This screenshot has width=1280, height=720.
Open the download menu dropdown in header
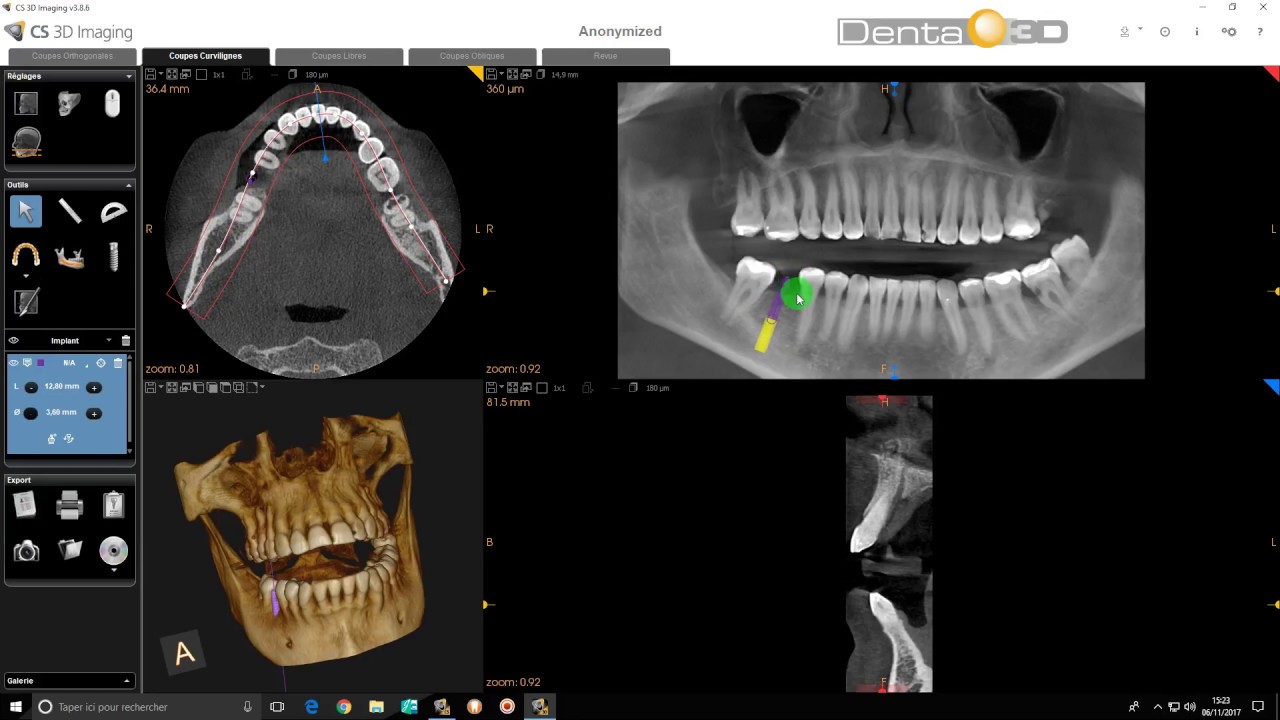1139,31
